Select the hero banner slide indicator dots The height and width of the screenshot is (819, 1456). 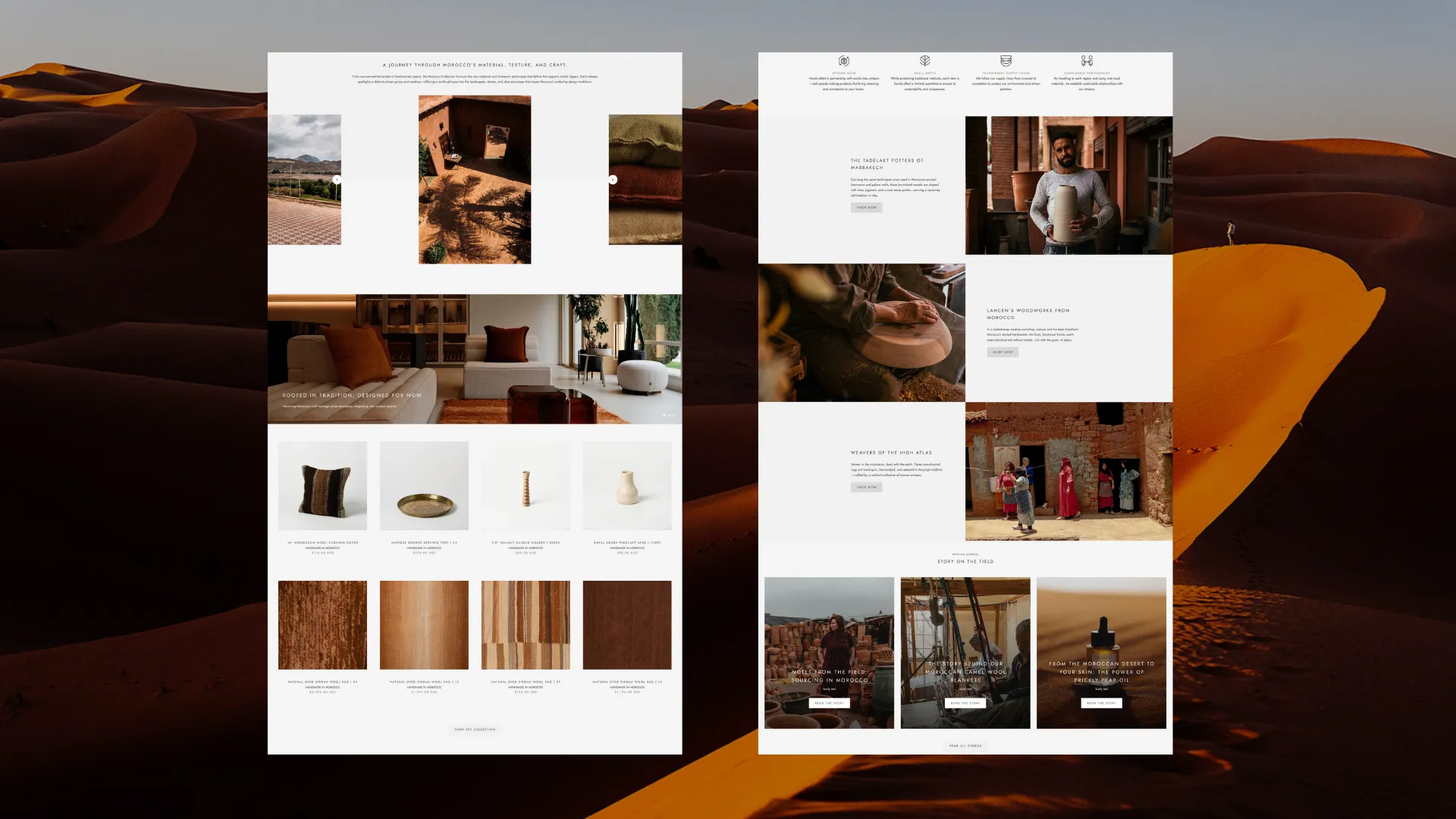click(x=669, y=416)
